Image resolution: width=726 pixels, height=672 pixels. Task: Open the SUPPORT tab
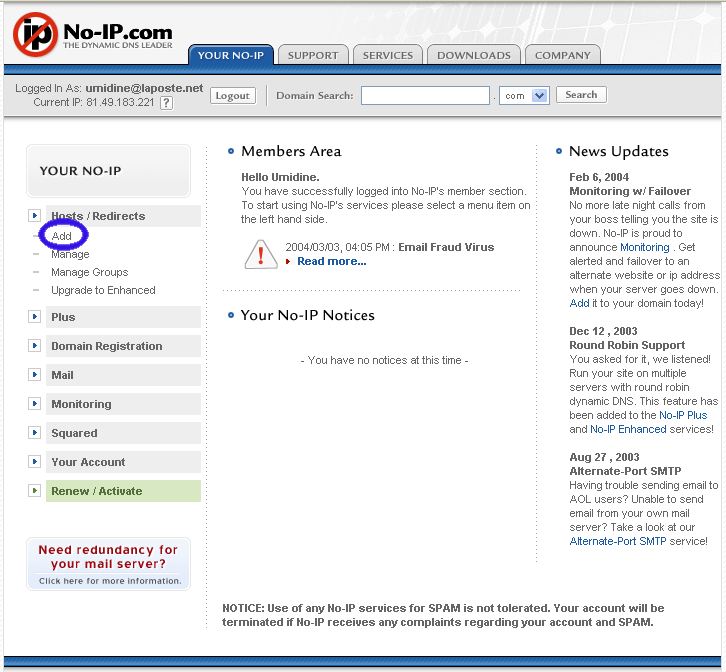point(313,55)
